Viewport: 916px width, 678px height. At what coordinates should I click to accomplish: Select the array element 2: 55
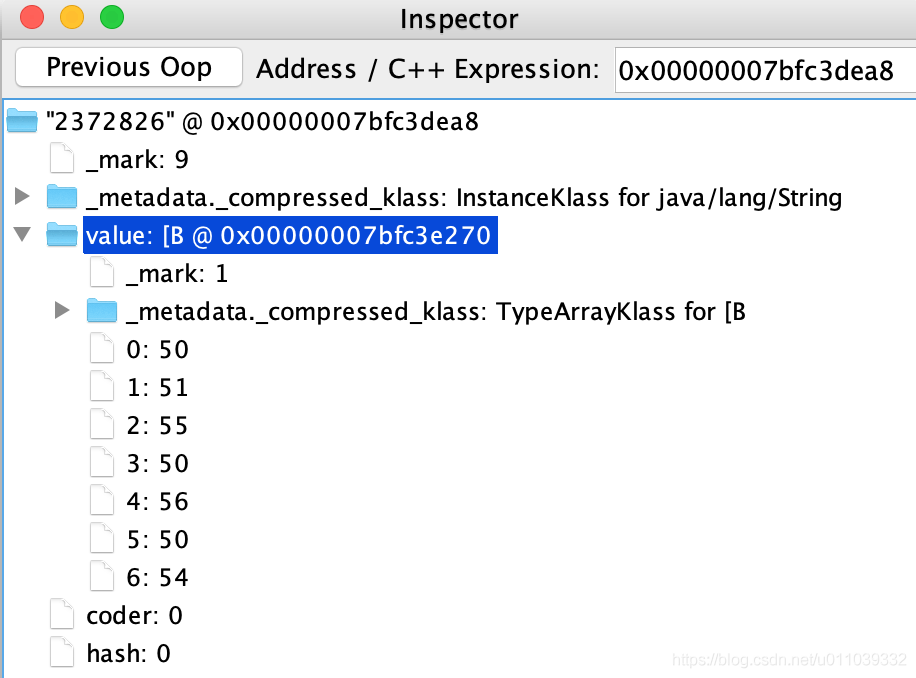click(158, 425)
